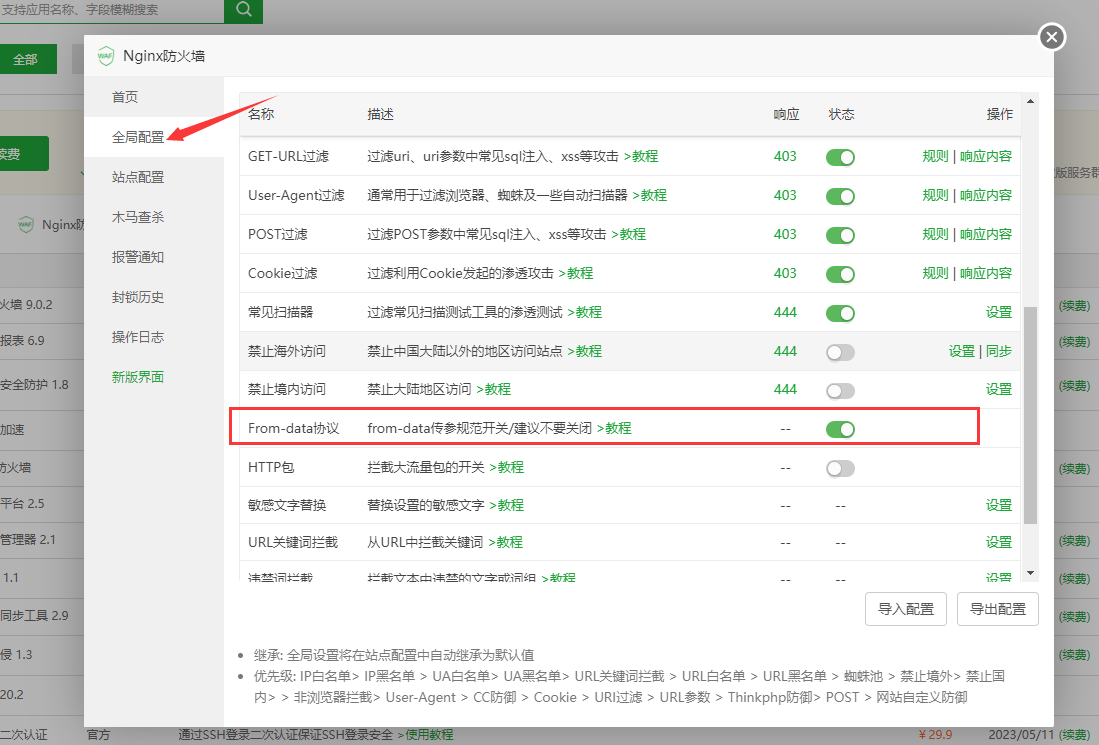Click the rule list vertical scrollbar thumb
1099x745 pixels.
(1030, 415)
